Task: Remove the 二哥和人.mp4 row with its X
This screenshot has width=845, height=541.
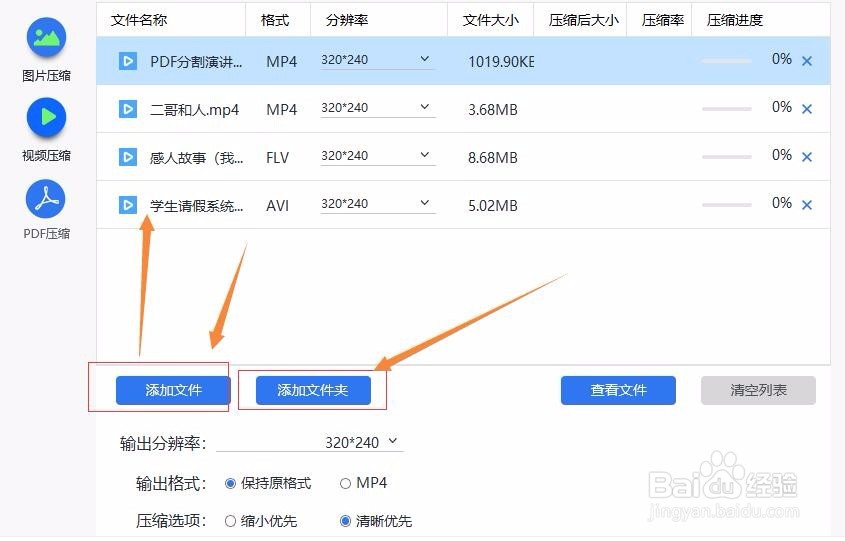Action: (x=807, y=109)
